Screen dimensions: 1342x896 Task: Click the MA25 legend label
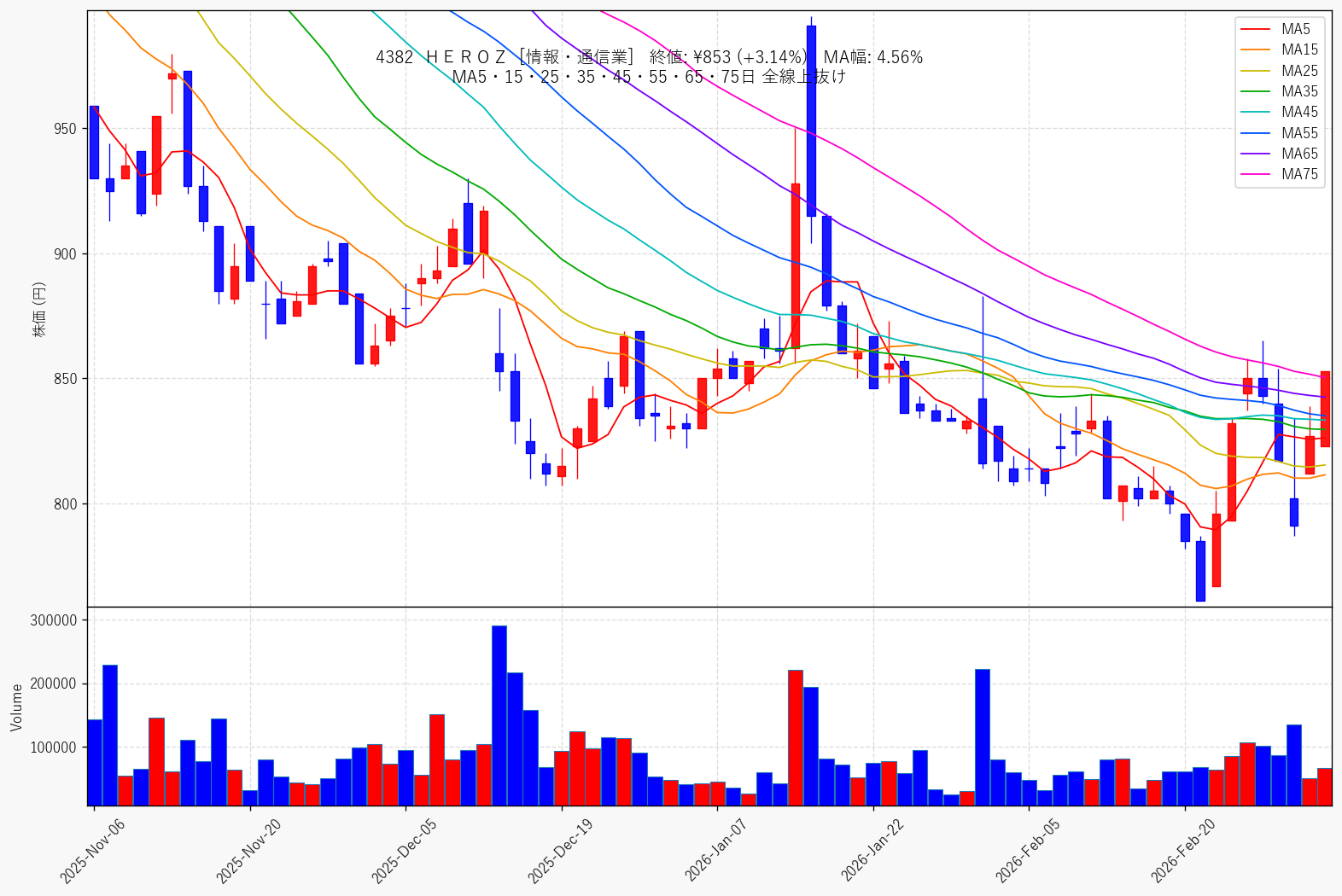coord(1299,71)
